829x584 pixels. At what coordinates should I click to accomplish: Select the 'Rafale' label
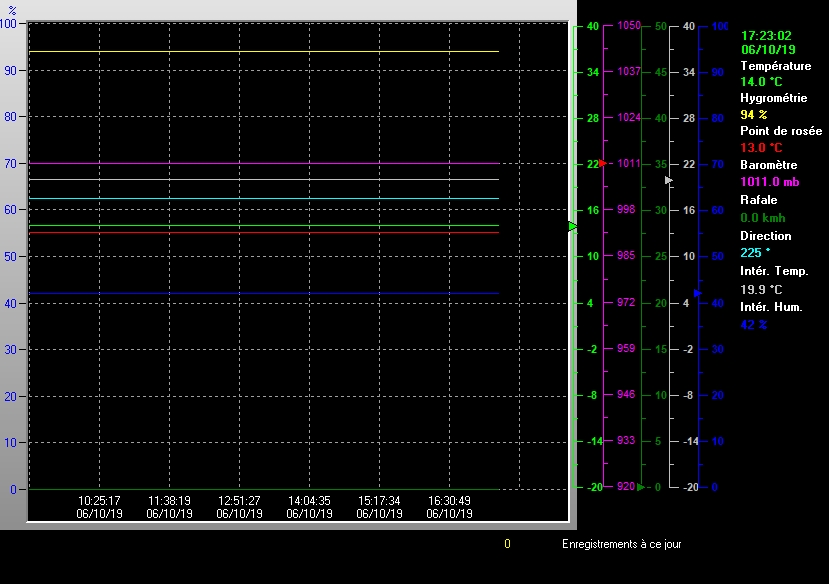(759, 200)
